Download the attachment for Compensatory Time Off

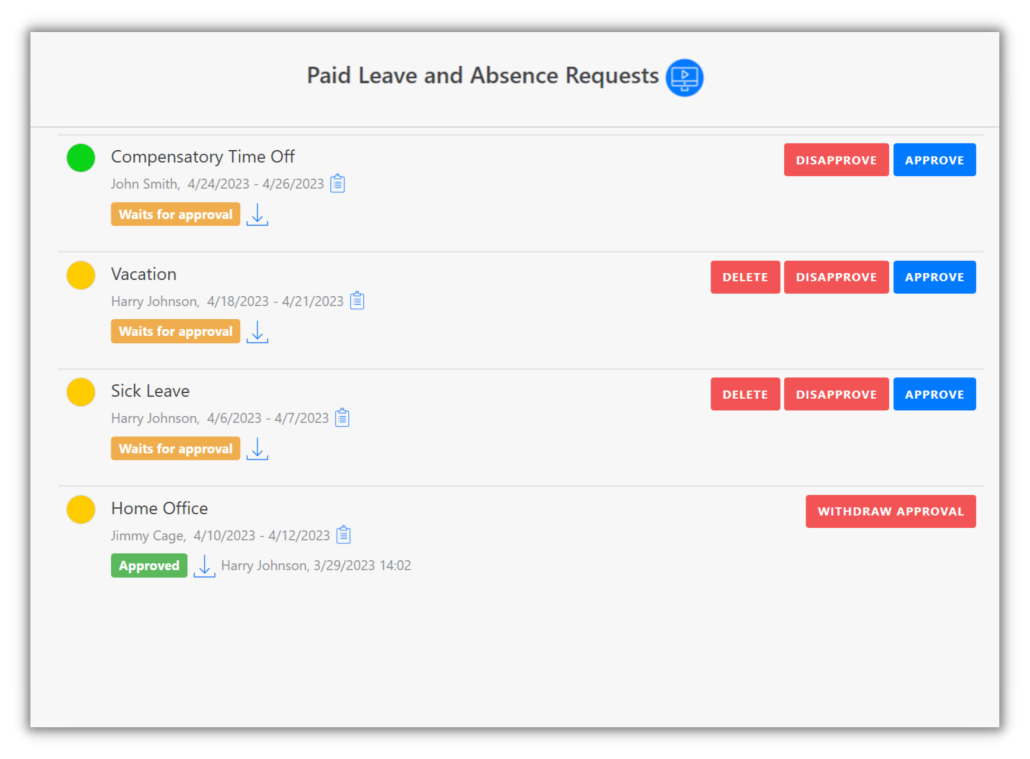click(257, 214)
